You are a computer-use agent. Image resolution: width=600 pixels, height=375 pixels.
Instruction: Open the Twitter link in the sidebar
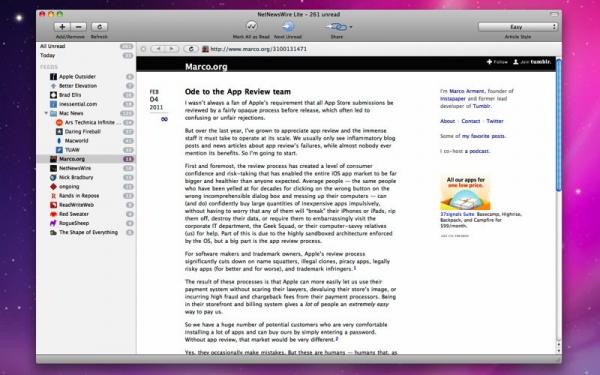point(495,121)
